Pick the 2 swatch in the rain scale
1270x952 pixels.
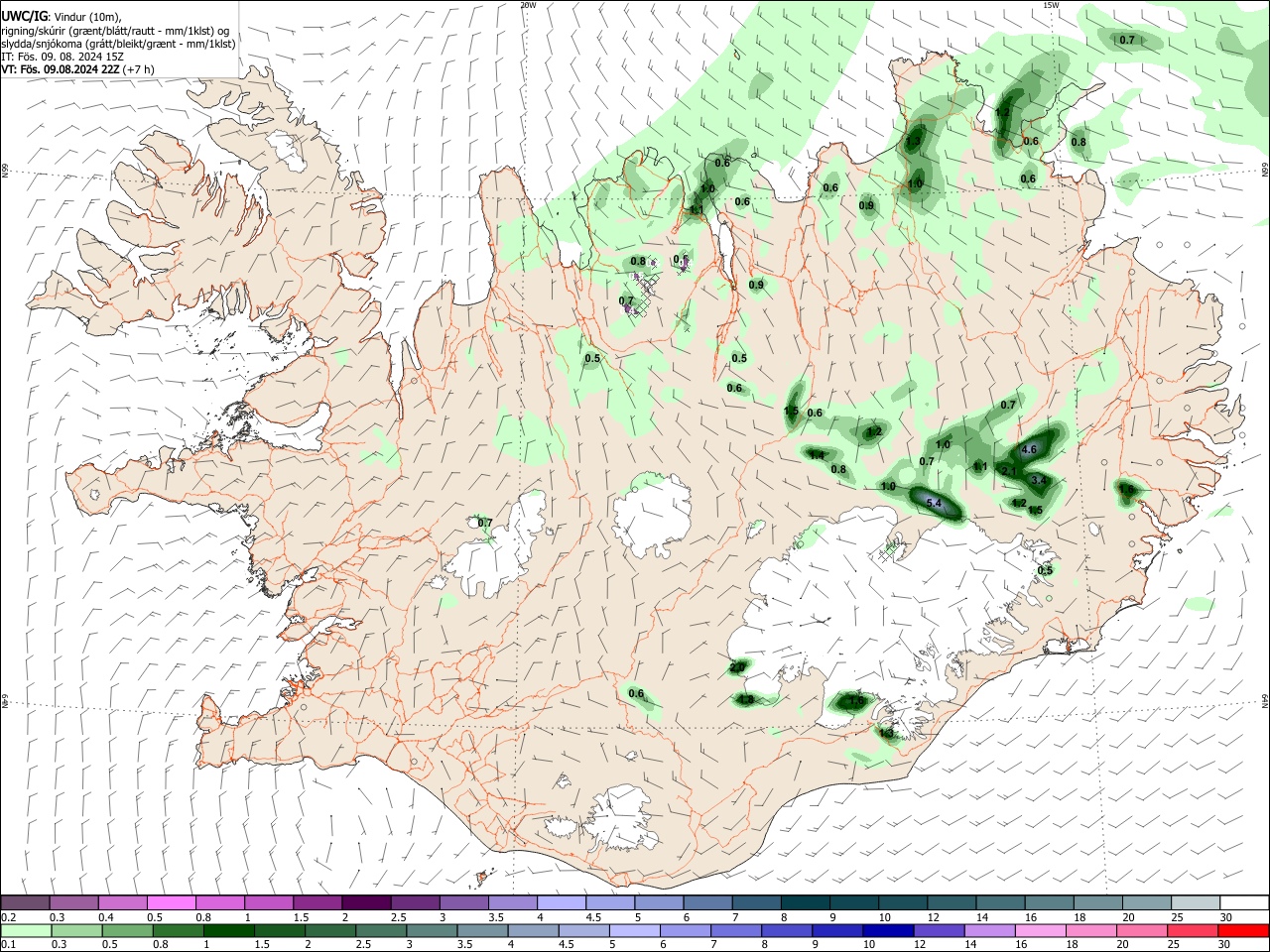330,930
